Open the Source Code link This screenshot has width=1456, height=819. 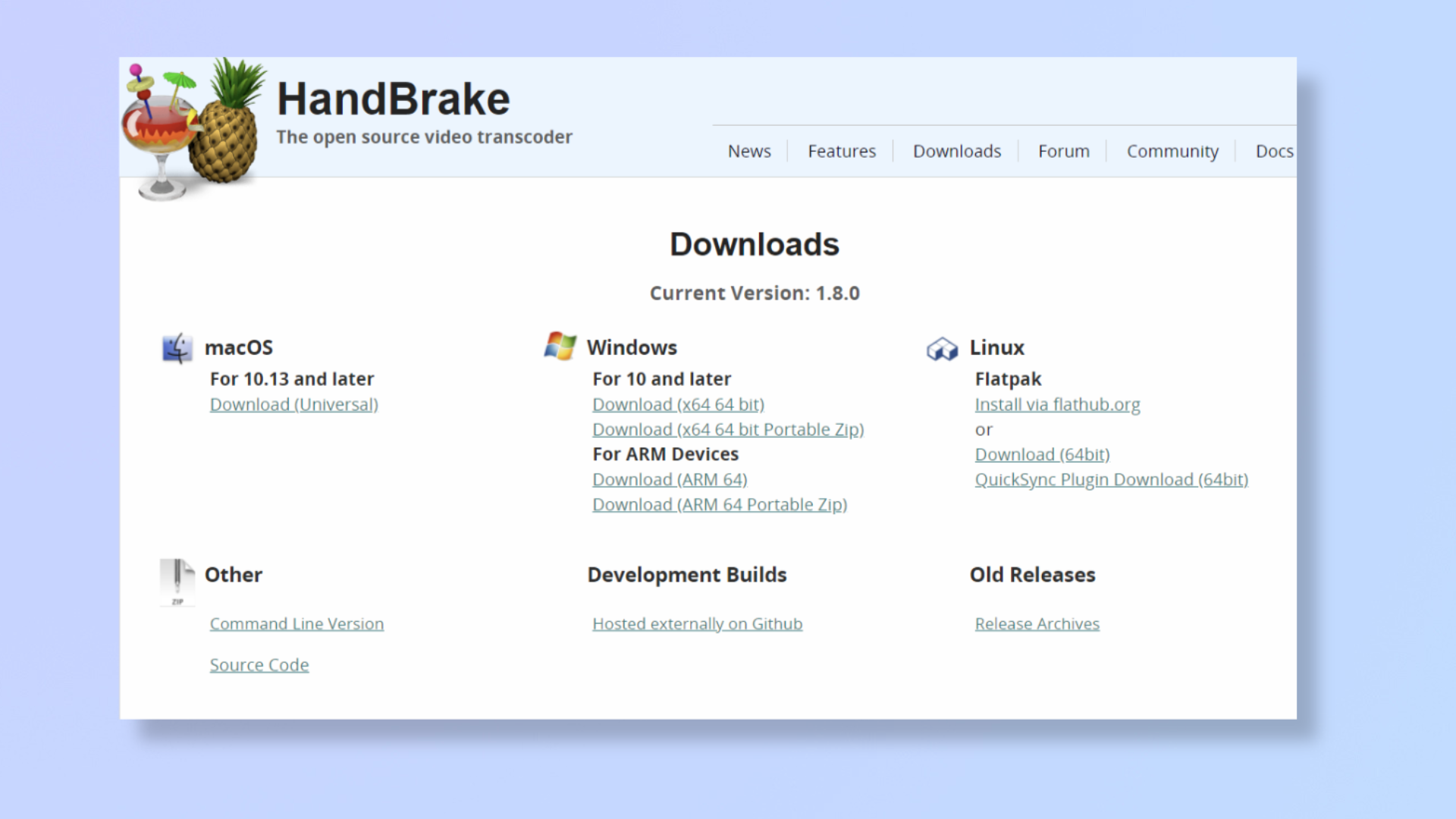(x=259, y=665)
